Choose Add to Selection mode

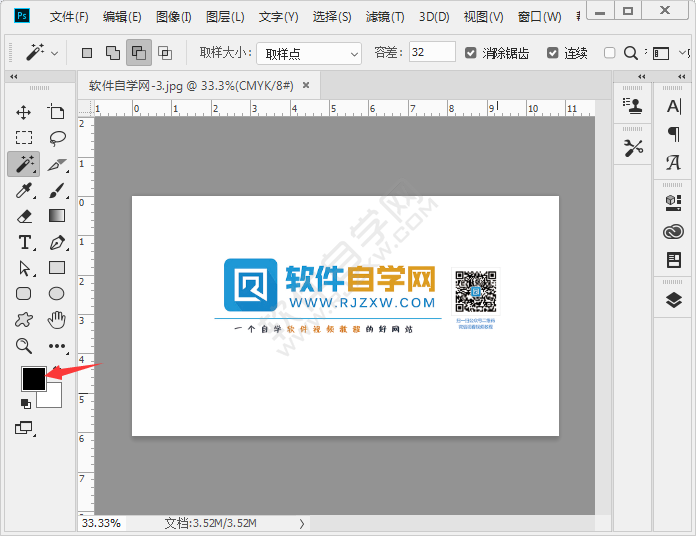[113, 53]
